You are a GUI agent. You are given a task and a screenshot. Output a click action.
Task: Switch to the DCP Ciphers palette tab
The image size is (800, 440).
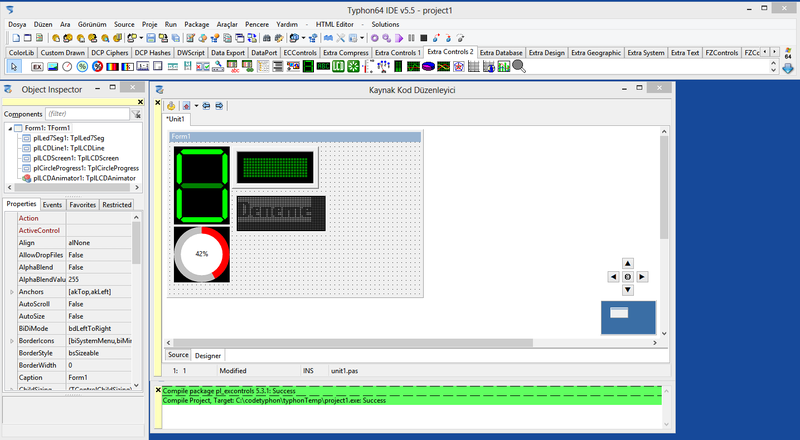pos(110,53)
